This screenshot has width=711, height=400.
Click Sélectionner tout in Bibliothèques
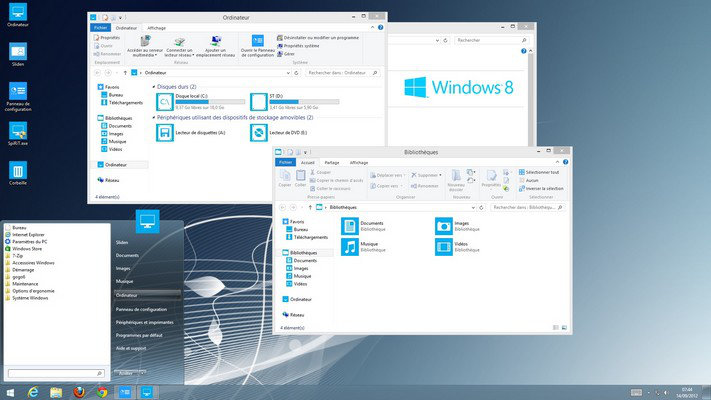click(x=539, y=172)
